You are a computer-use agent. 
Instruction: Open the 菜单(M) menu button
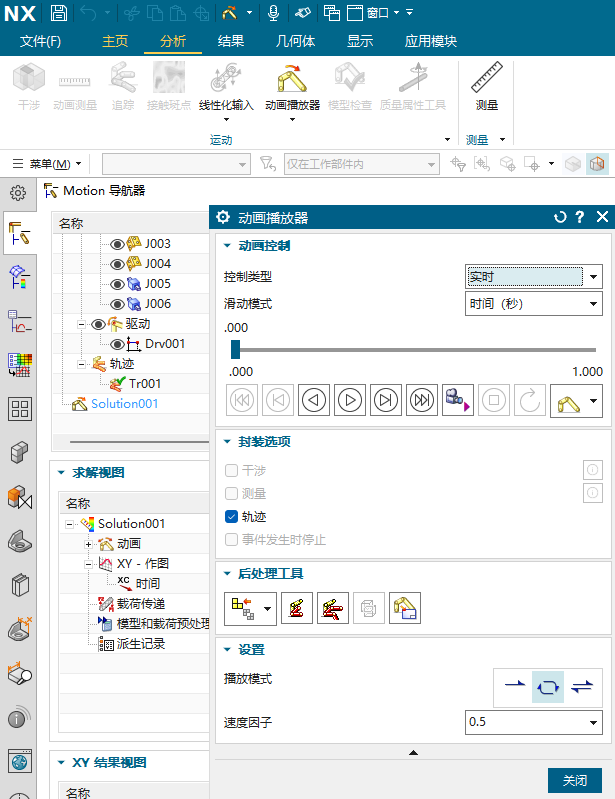tap(47, 164)
